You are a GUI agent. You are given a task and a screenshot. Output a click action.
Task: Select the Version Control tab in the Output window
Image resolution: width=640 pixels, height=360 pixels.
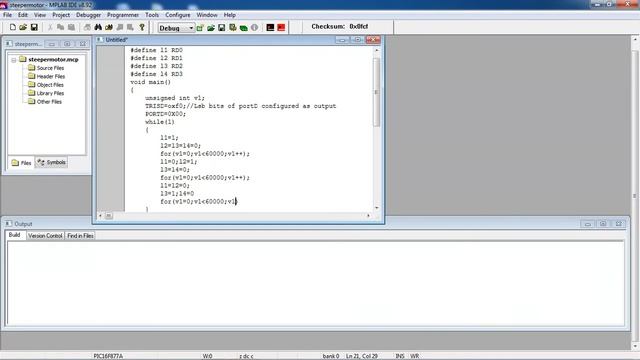45,236
